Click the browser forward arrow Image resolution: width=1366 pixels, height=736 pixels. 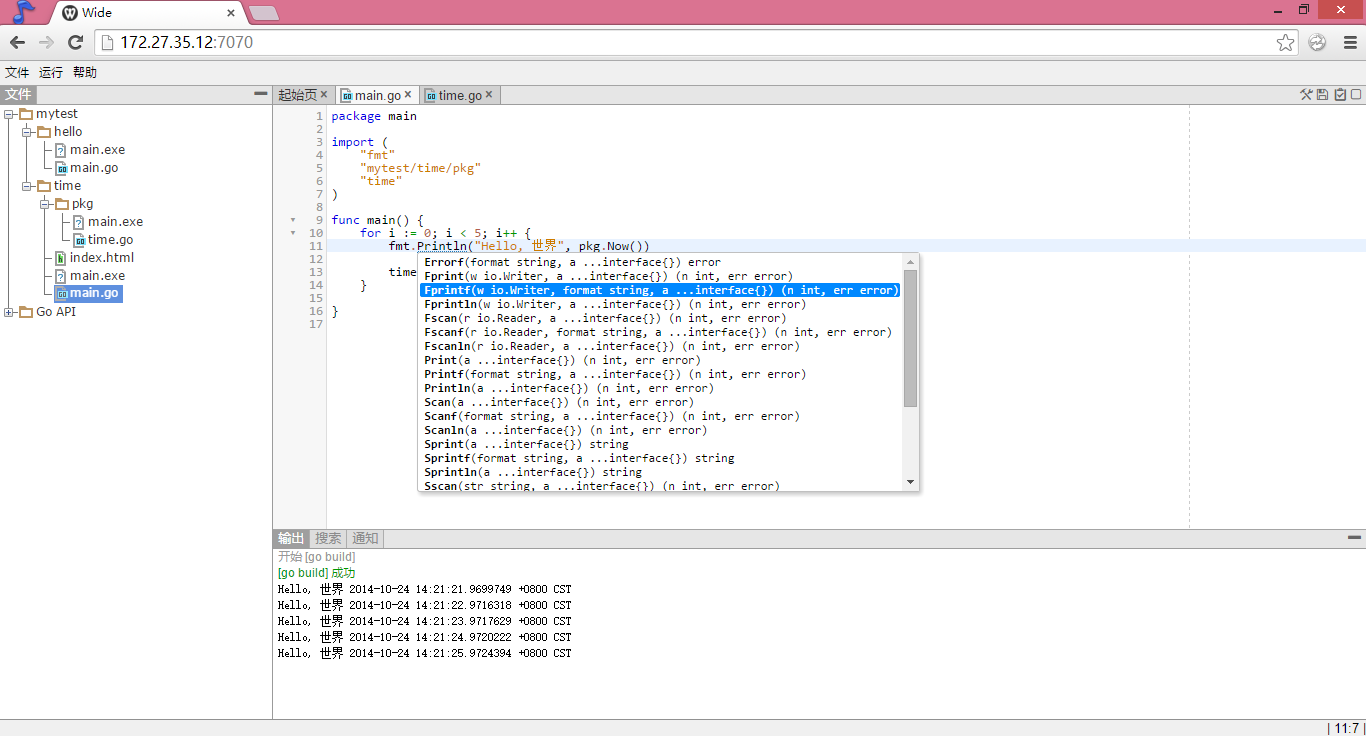46,42
